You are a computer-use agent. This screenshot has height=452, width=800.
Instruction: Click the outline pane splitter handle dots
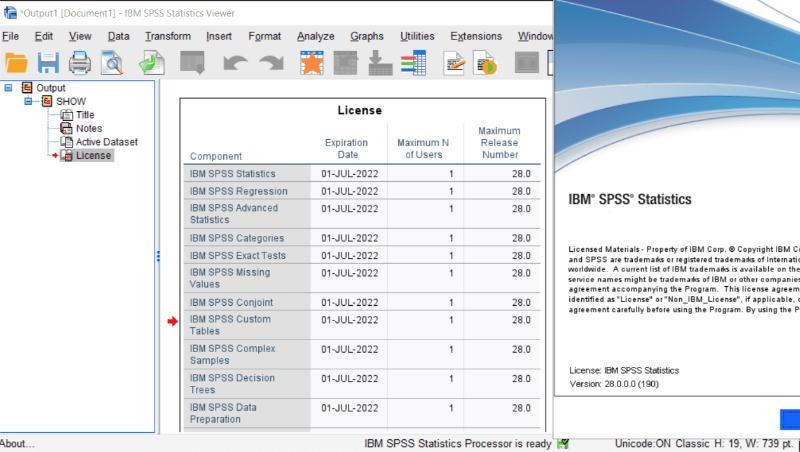pyautogui.click(x=158, y=256)
